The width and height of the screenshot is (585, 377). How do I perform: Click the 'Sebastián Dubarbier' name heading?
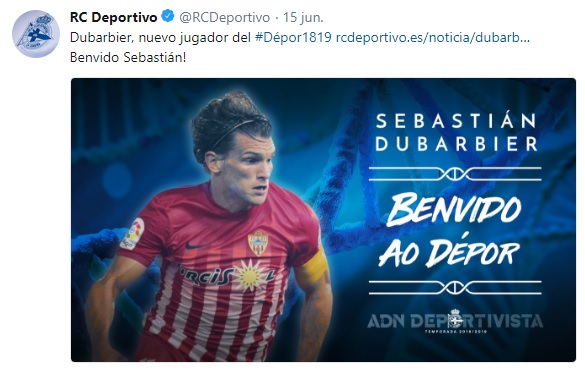(456, 133)
